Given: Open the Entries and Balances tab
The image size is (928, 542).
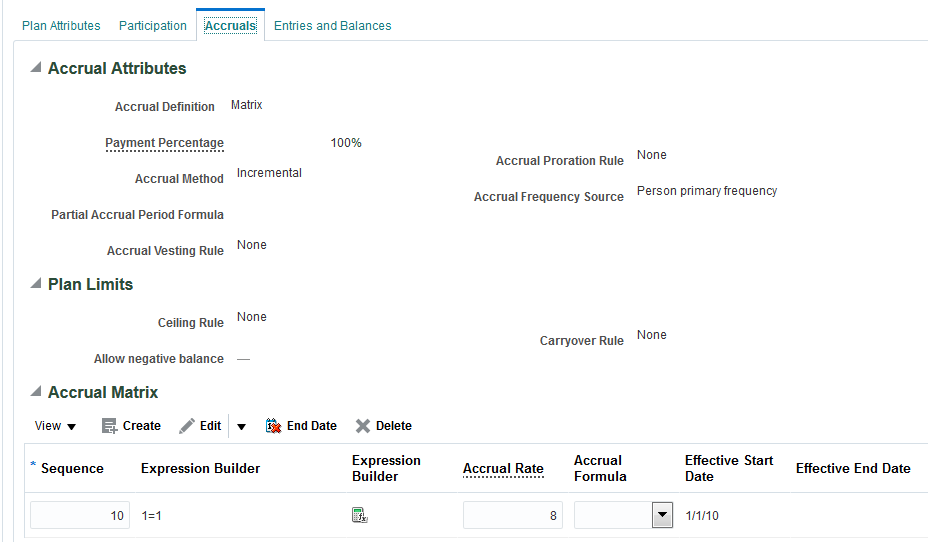Looking at the screenshot, I should click(x=333, y=26).
